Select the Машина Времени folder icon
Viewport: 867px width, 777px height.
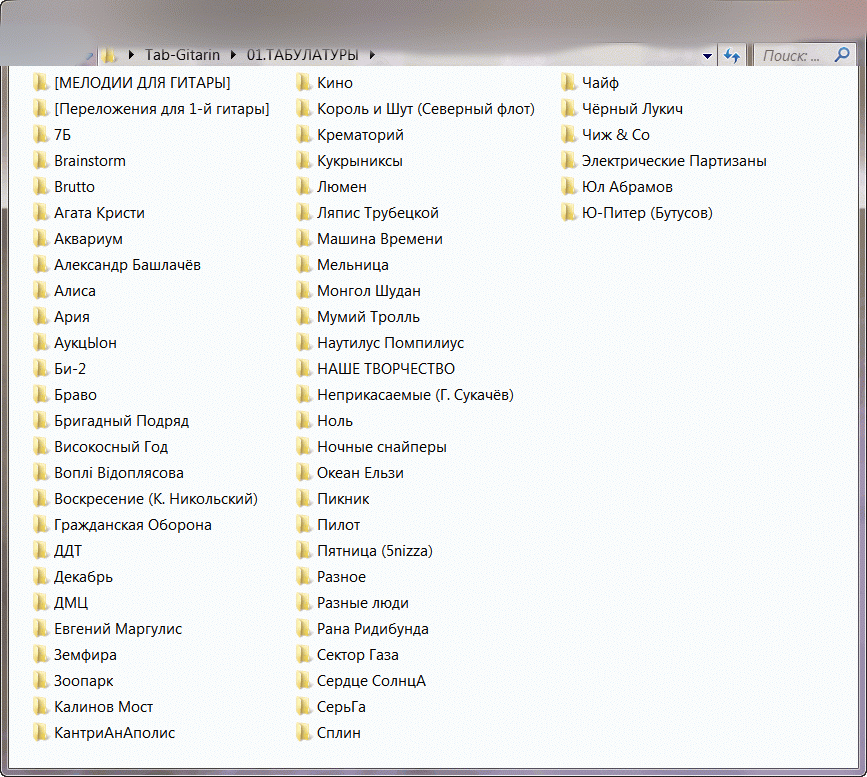click(x=304, y=238)
